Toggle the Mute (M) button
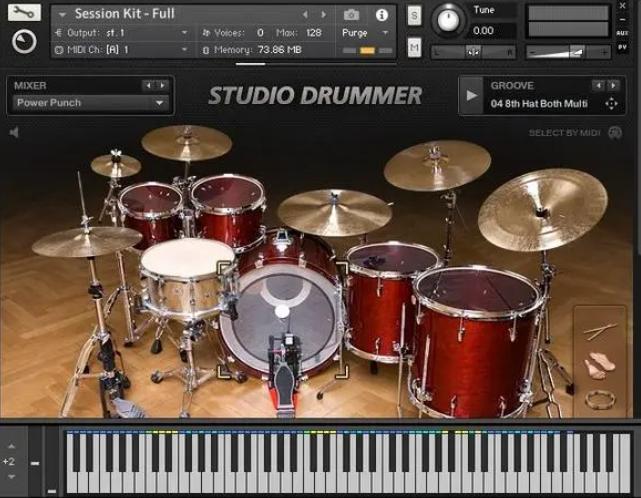The image size is (641, 498). pyautogui.click(x=414, y=47)
